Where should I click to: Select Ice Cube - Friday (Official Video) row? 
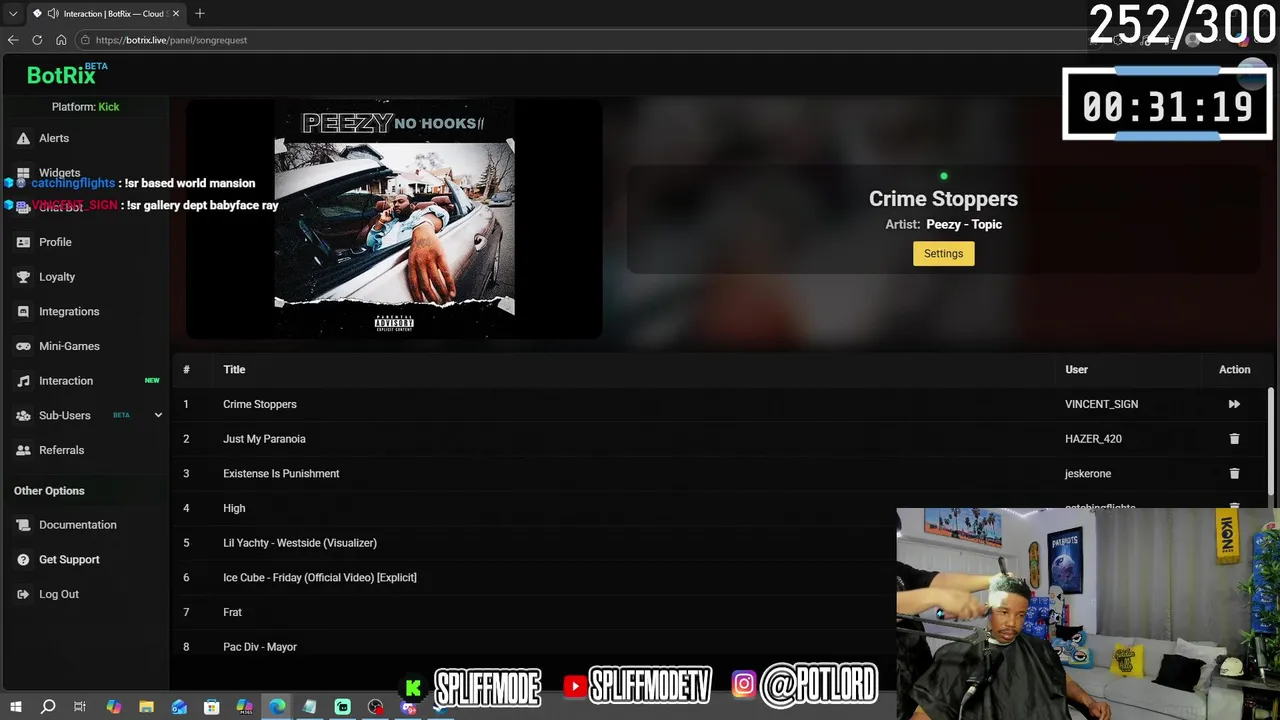coord(320,578)
